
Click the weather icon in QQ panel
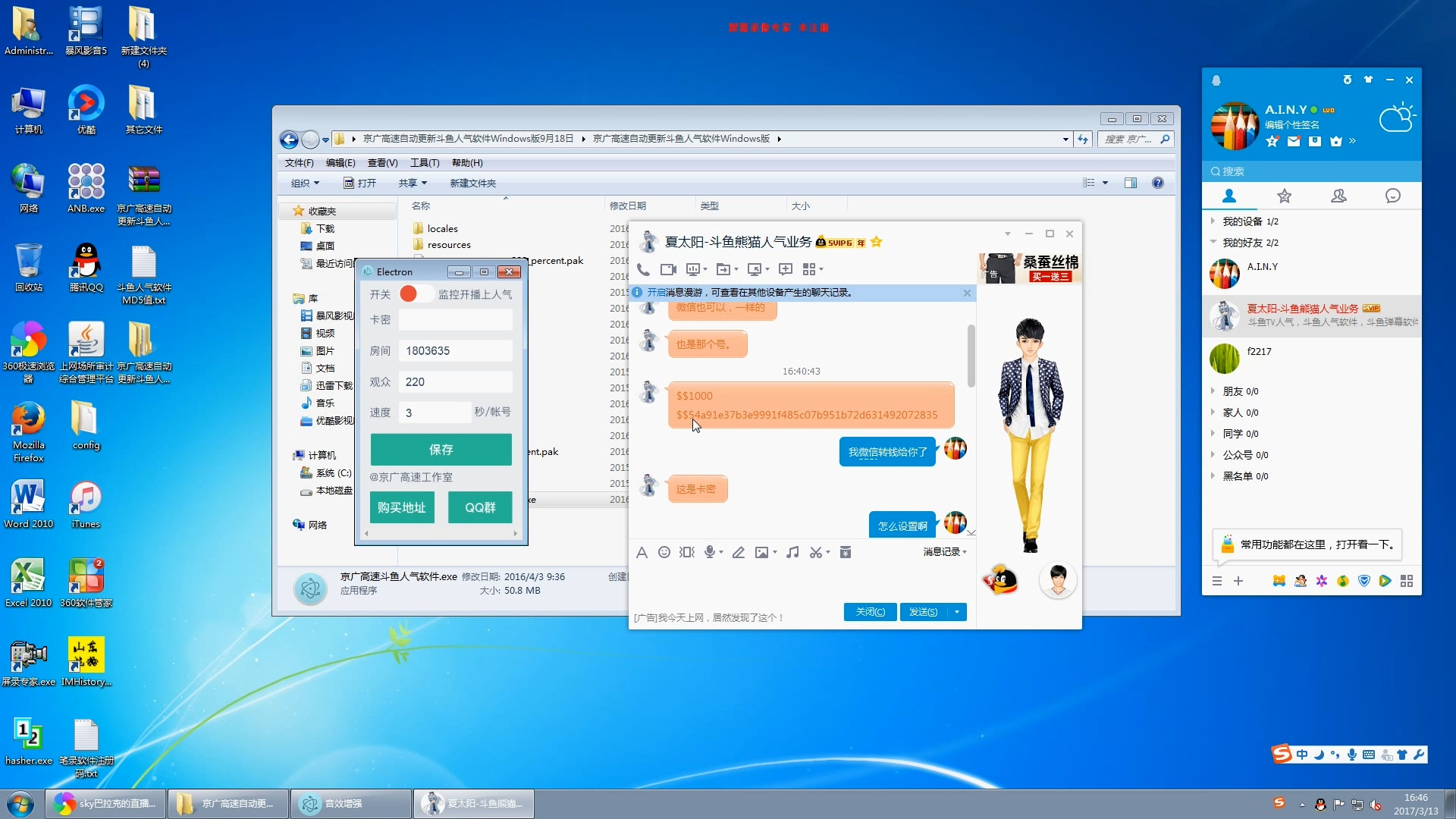click(x=1397, y=118)
